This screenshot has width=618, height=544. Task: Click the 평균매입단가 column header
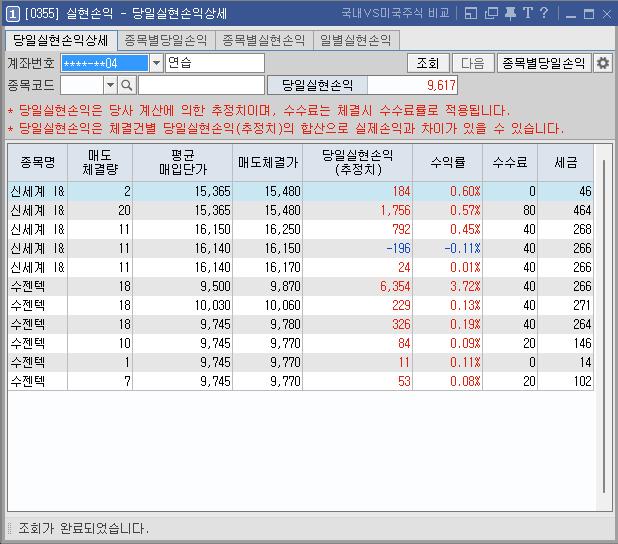pyautogui.click(x=183, y=162)
